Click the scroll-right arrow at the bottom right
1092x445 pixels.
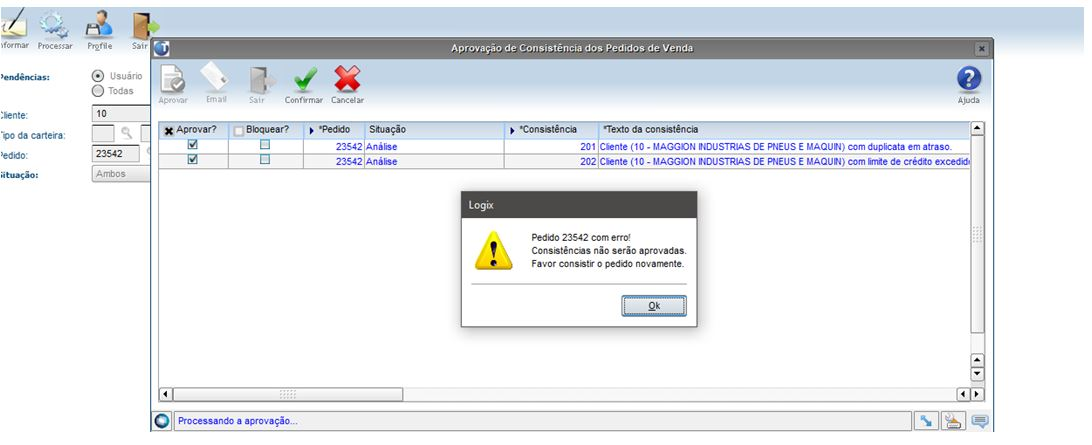[976, 394]
